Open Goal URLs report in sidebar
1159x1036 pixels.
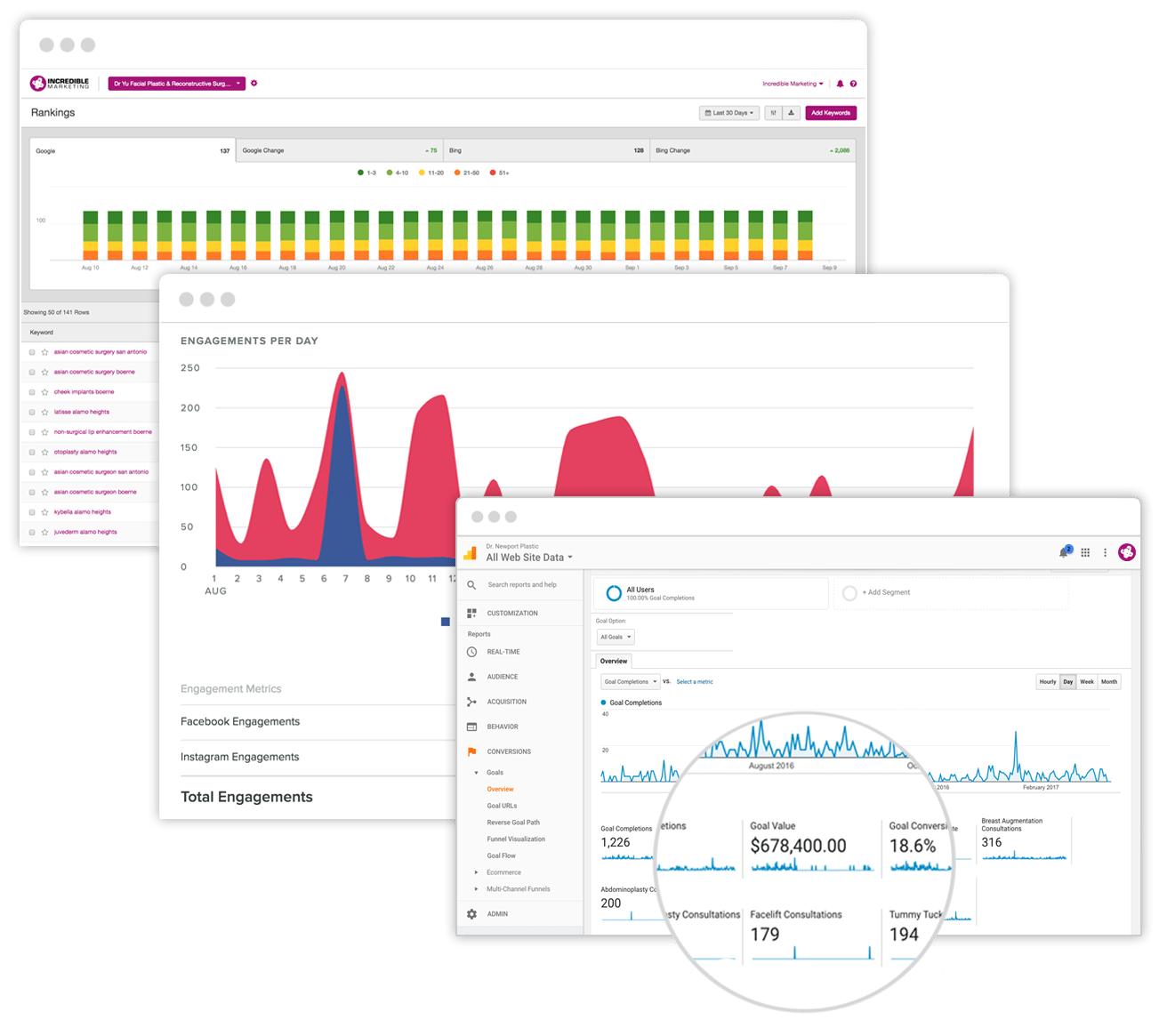click(502, 806)
